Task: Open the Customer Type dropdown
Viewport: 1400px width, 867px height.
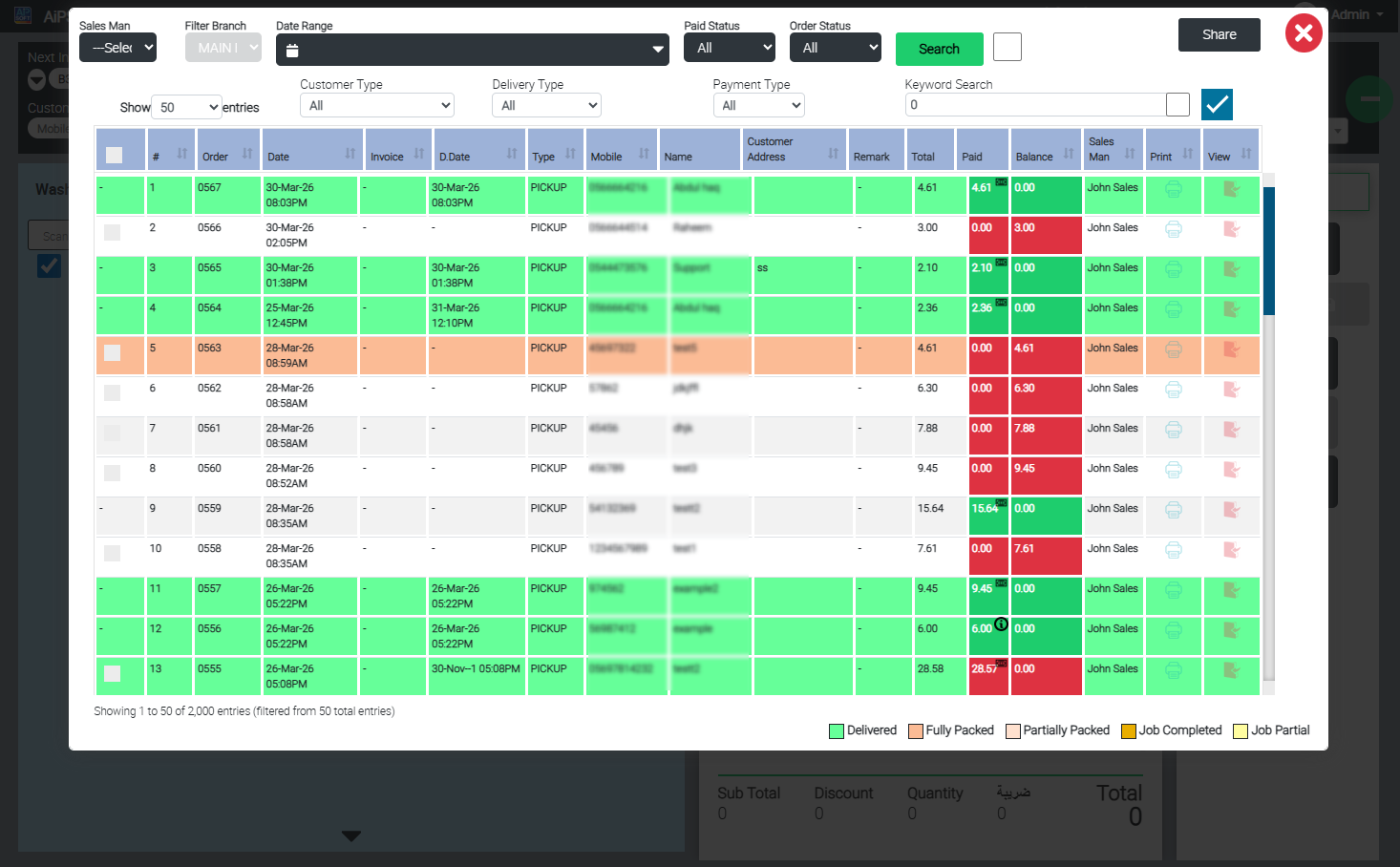Action: pyautogui.click(x=377, y=105)
